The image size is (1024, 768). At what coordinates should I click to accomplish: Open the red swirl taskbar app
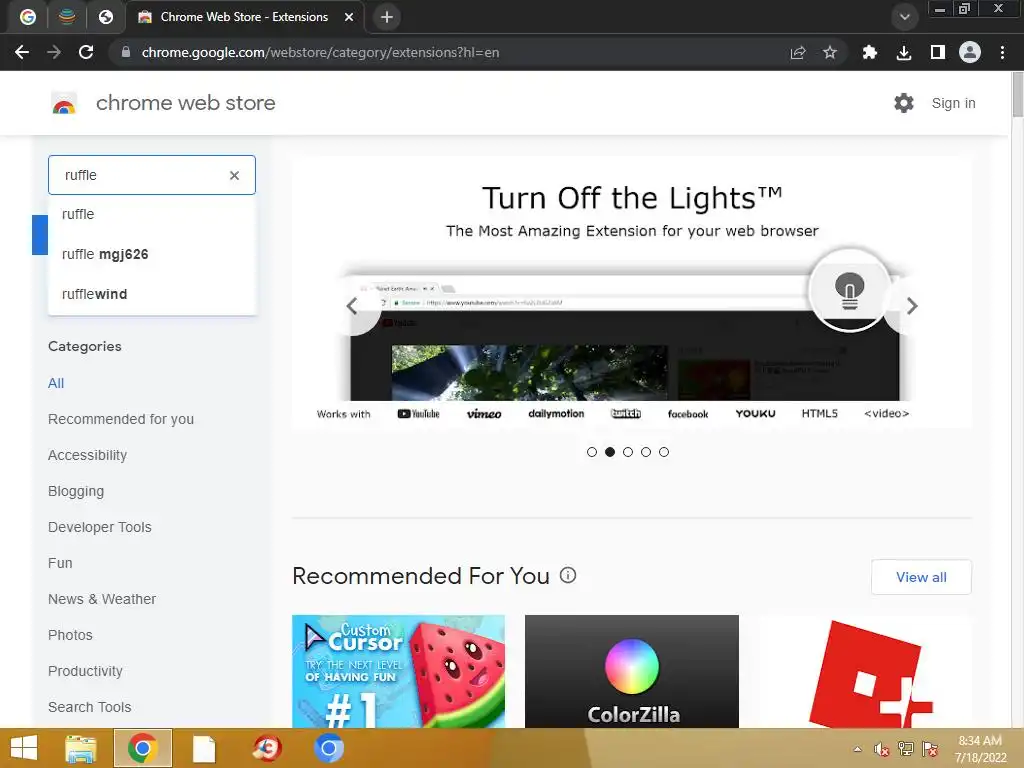coord(266,748)
